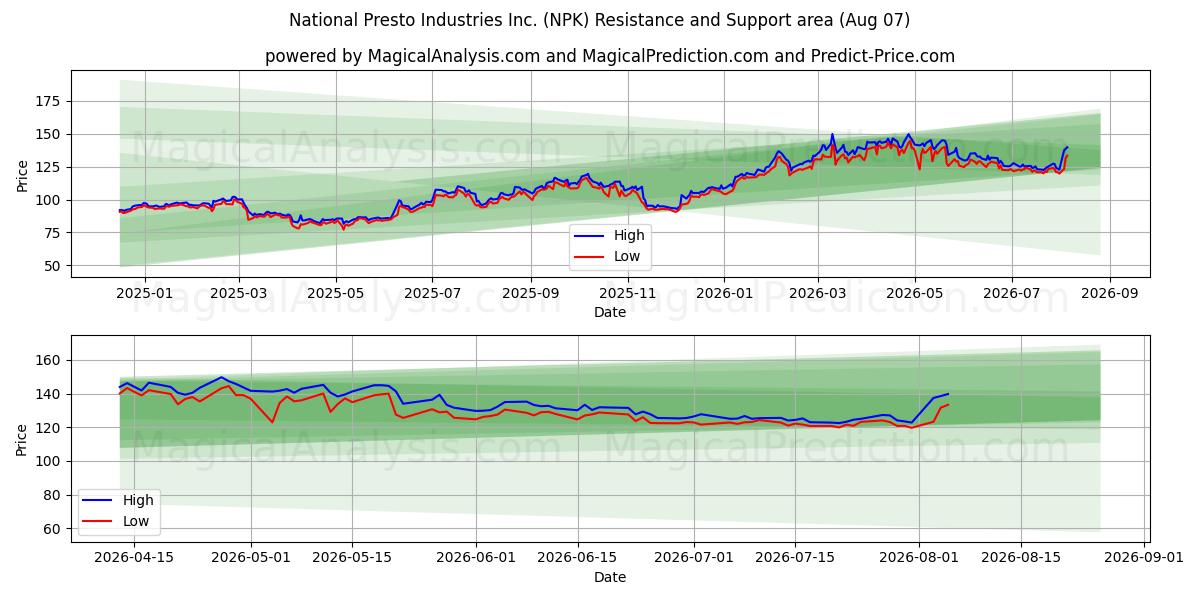This screenshot has height=600, width=1200.
Task: Click 'Low' in the upper chart legend
Action: click(x=629, y=256)
